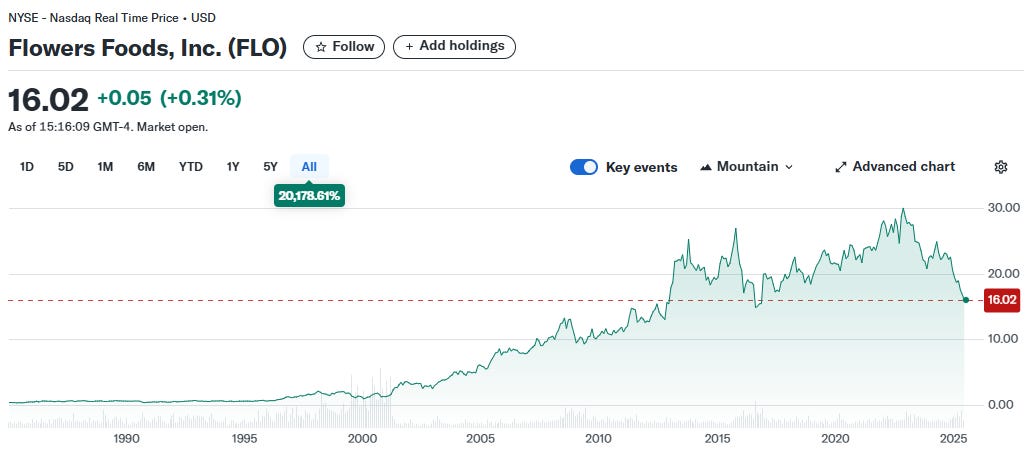Click the Add holdings button
This screenshot has width=1036, height=461.
click(454, 46)
